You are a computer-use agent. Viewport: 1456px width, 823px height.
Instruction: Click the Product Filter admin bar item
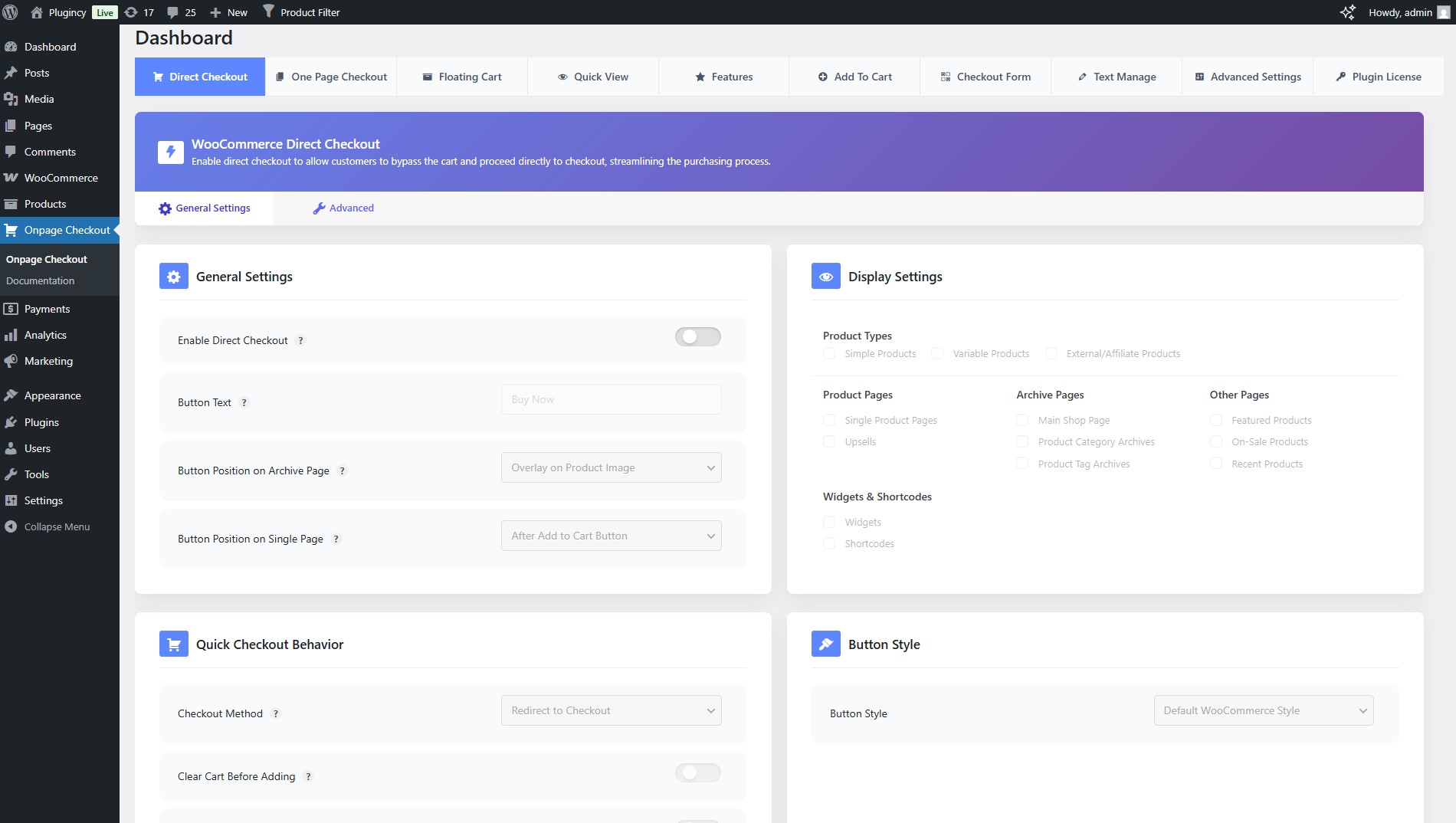click(x=302, y=11)
